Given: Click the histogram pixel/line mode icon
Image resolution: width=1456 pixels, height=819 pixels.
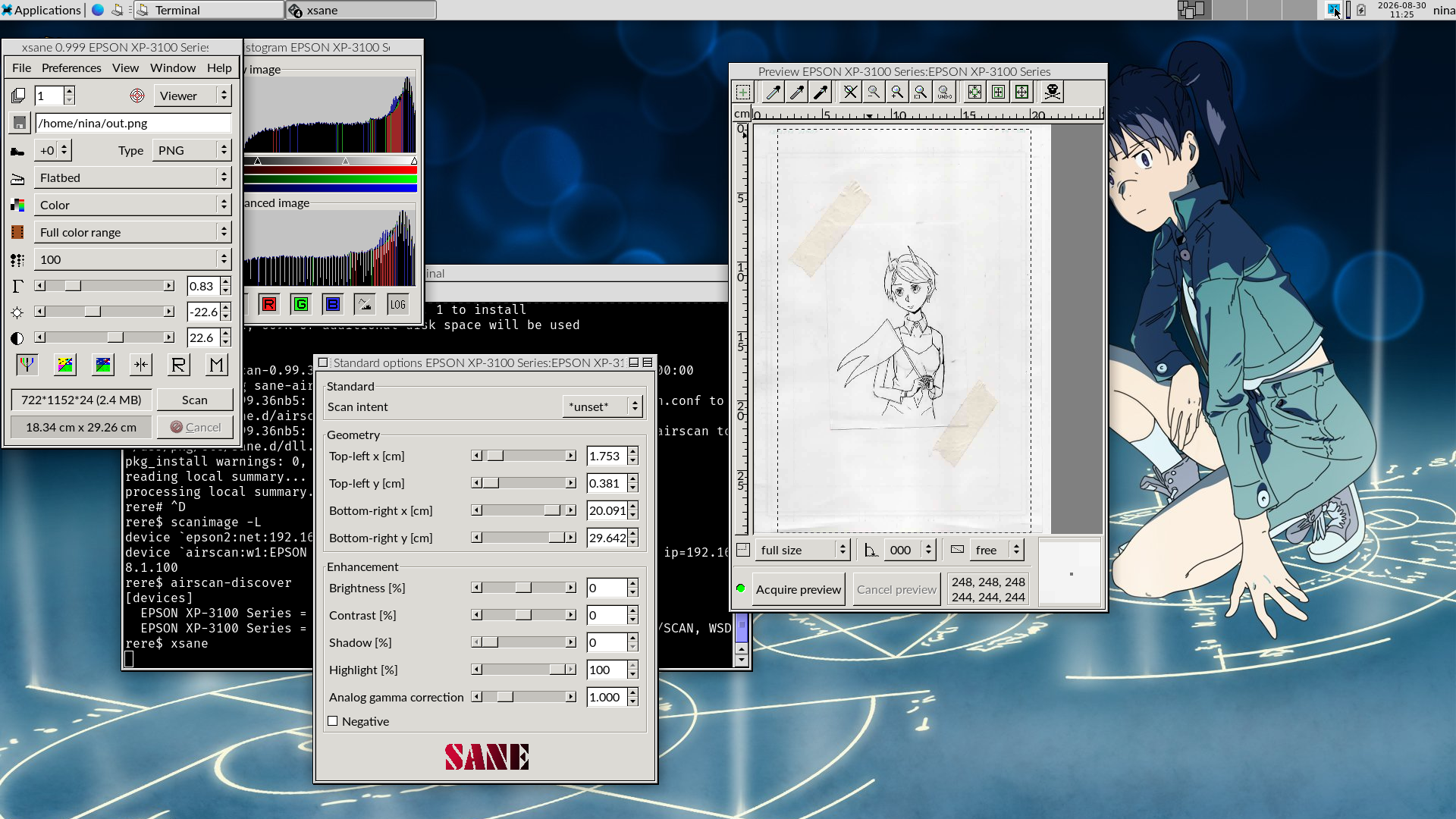Looking at the screenshot, I should coord(365,304).
